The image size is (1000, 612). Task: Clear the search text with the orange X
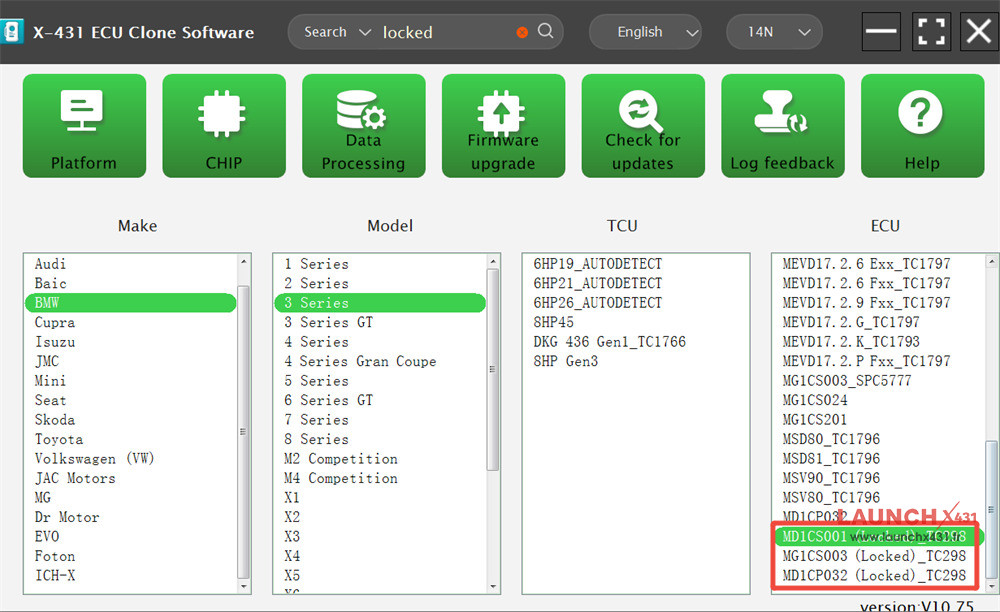(522, 32)
